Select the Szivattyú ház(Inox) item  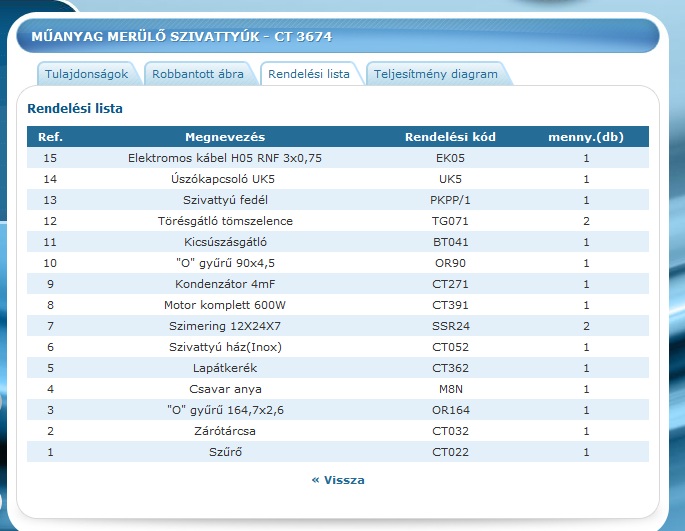point(225,347)
